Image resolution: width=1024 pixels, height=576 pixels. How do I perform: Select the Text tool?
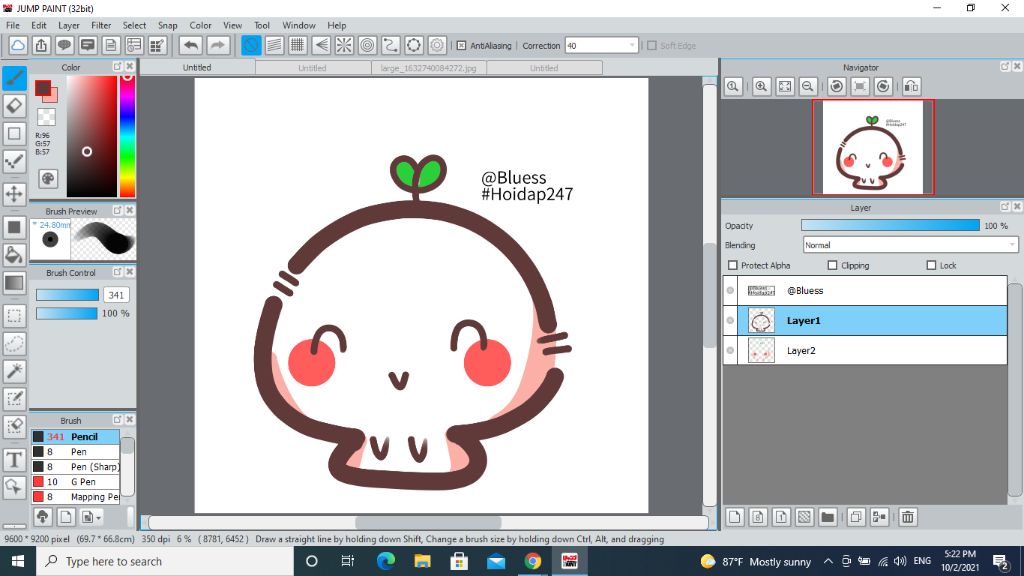(x=14, y=460)
